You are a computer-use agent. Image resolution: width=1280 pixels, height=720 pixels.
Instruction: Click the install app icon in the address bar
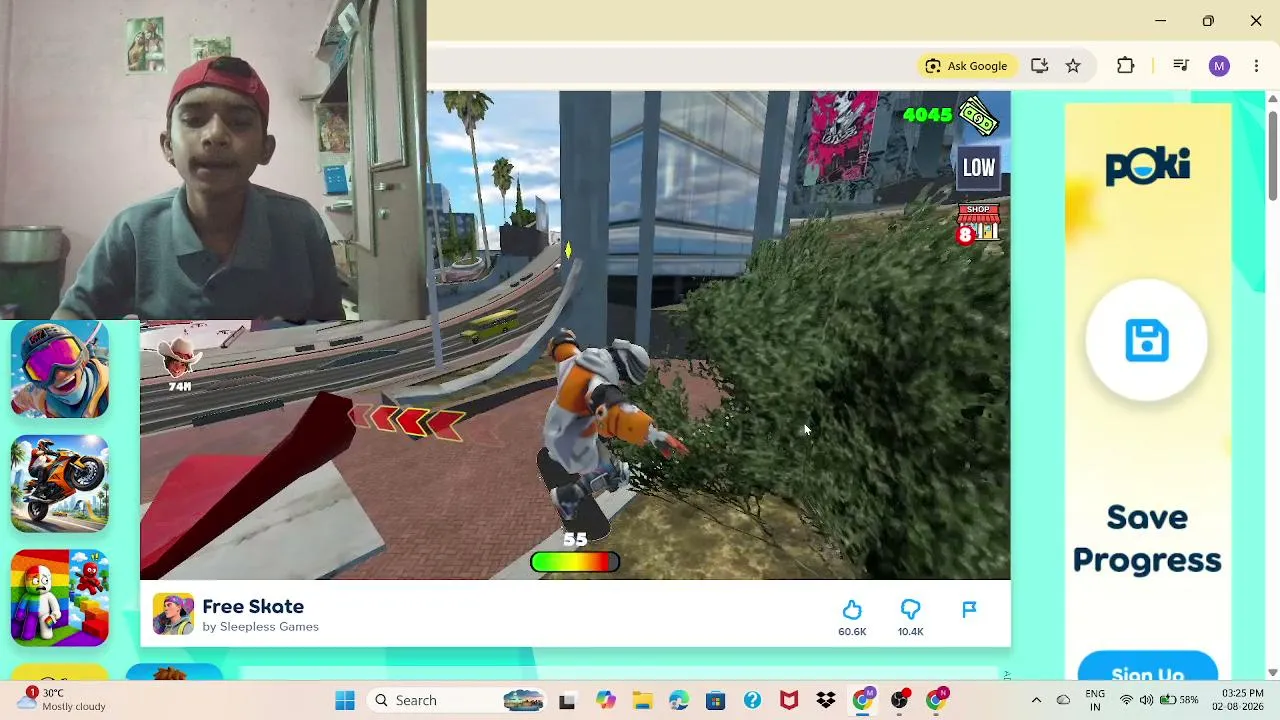[x=1039, y=66]
